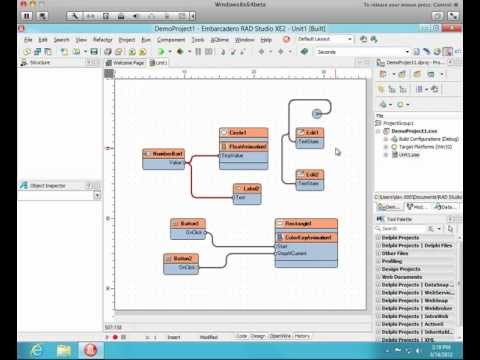Switch to the History tab

coord(302,336)
